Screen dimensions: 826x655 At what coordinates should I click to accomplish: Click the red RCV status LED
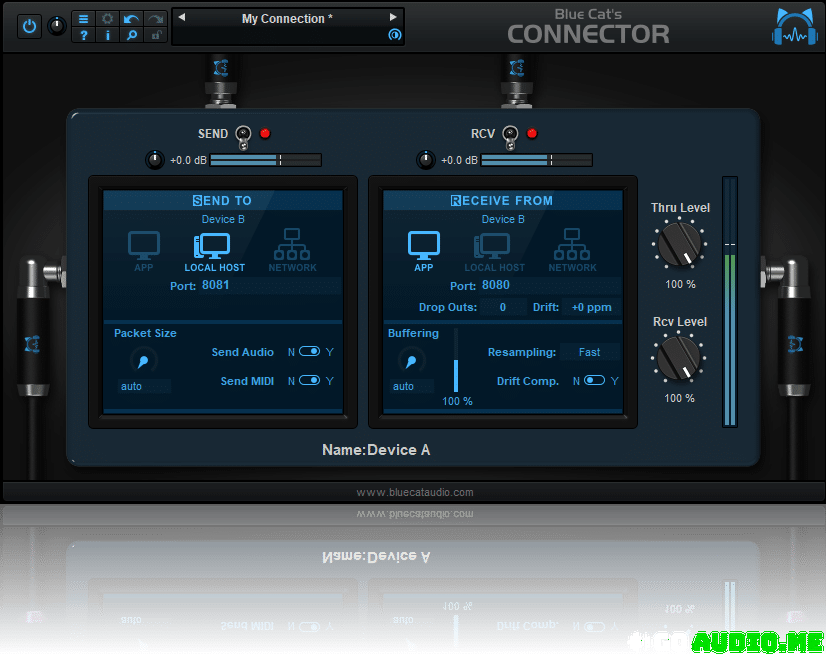[x=532, y=133]
